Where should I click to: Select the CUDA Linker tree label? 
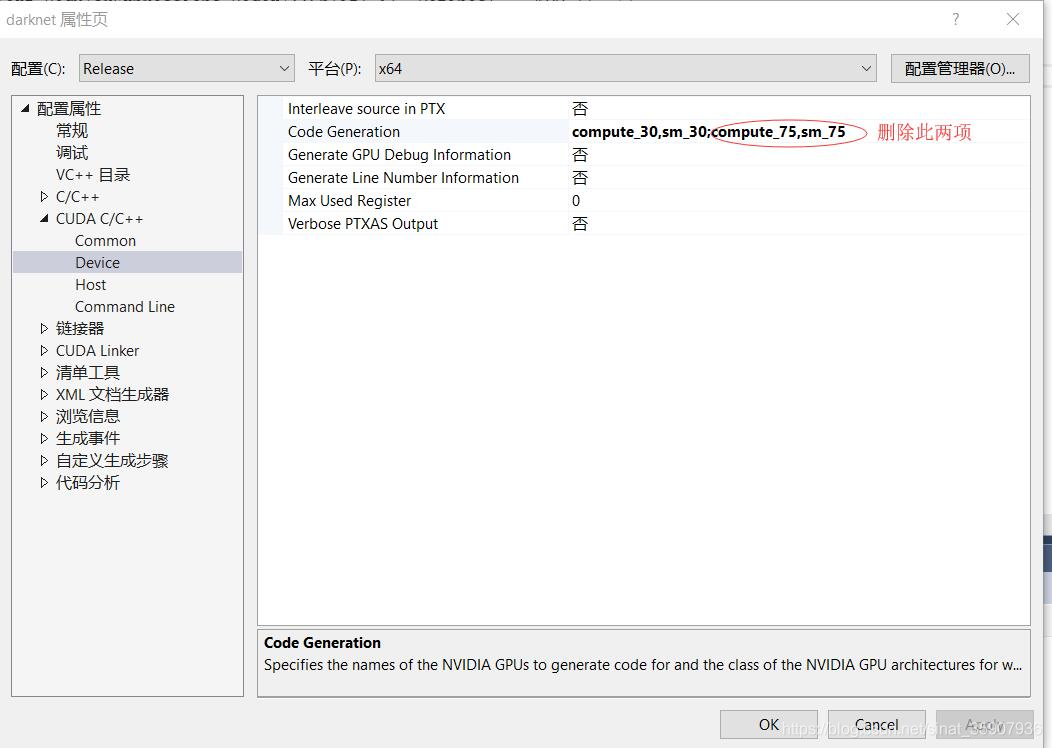[x=97, y=350]
